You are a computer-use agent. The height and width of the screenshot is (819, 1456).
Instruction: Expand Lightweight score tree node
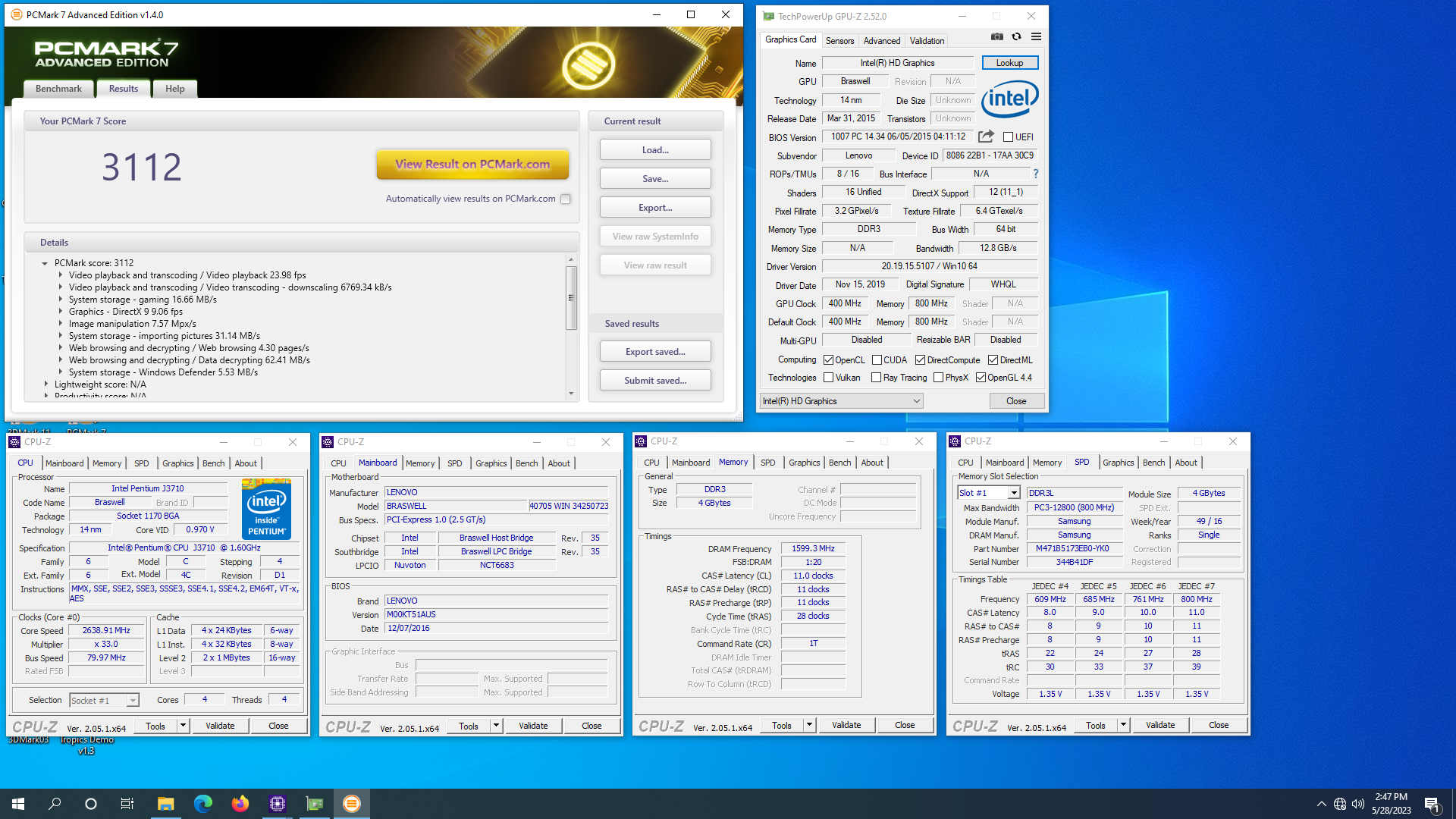pos(45,384)
